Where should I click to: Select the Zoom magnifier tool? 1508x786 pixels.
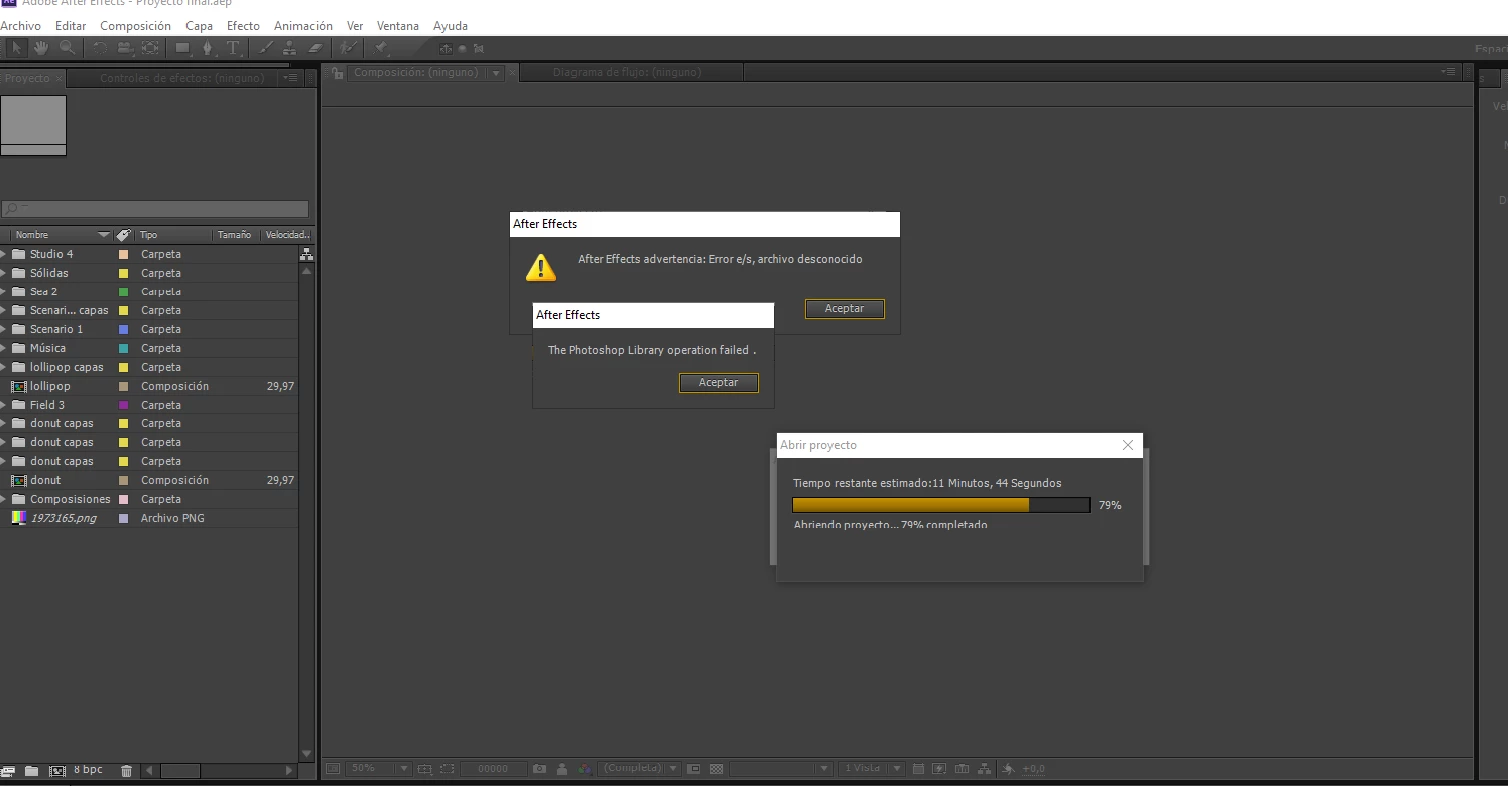[x=67, y=47]
